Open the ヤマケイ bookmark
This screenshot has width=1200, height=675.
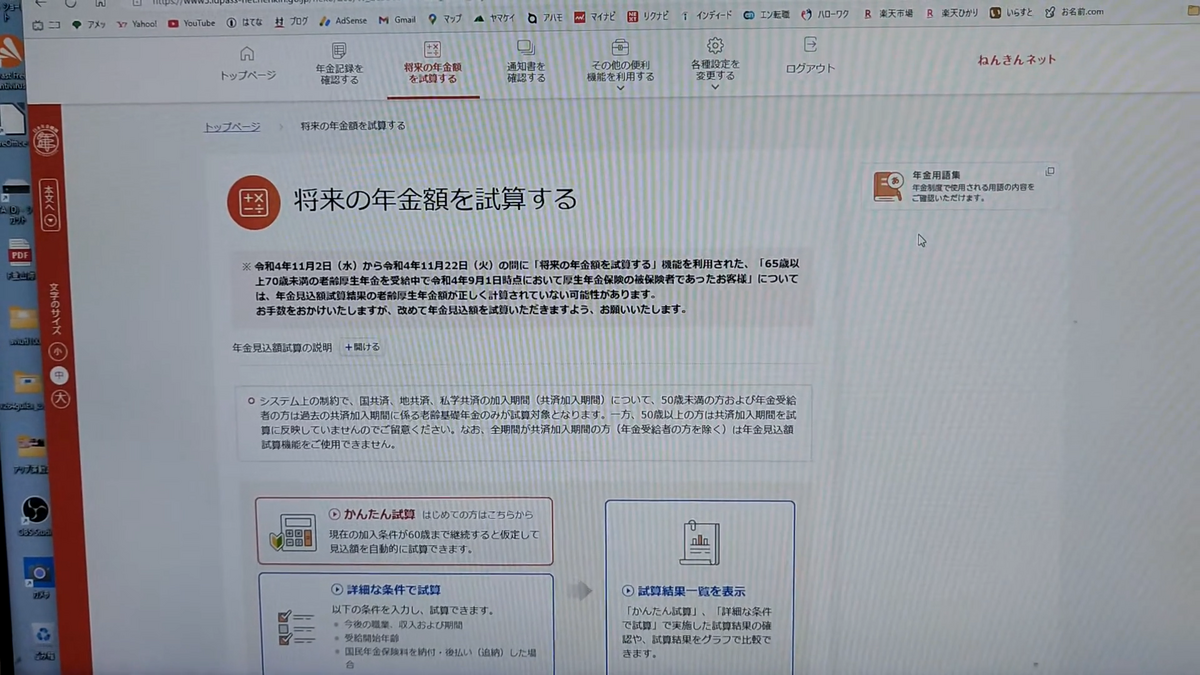tap(495, 18)
